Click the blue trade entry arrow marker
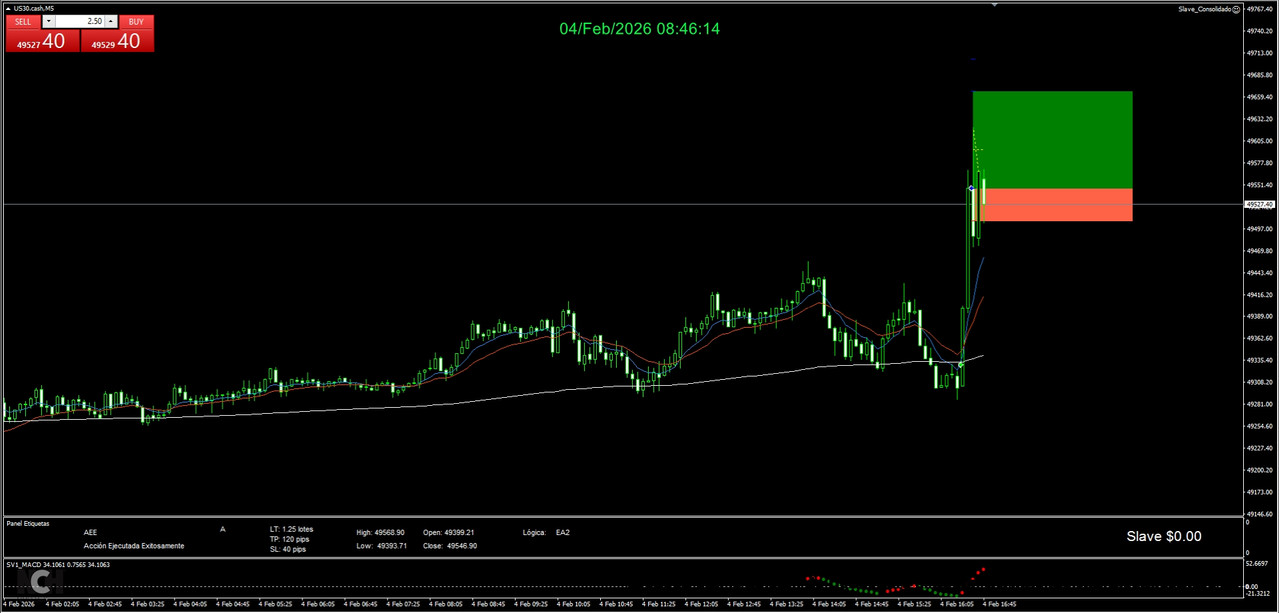 pyautogui.click(x=970, y=188)
